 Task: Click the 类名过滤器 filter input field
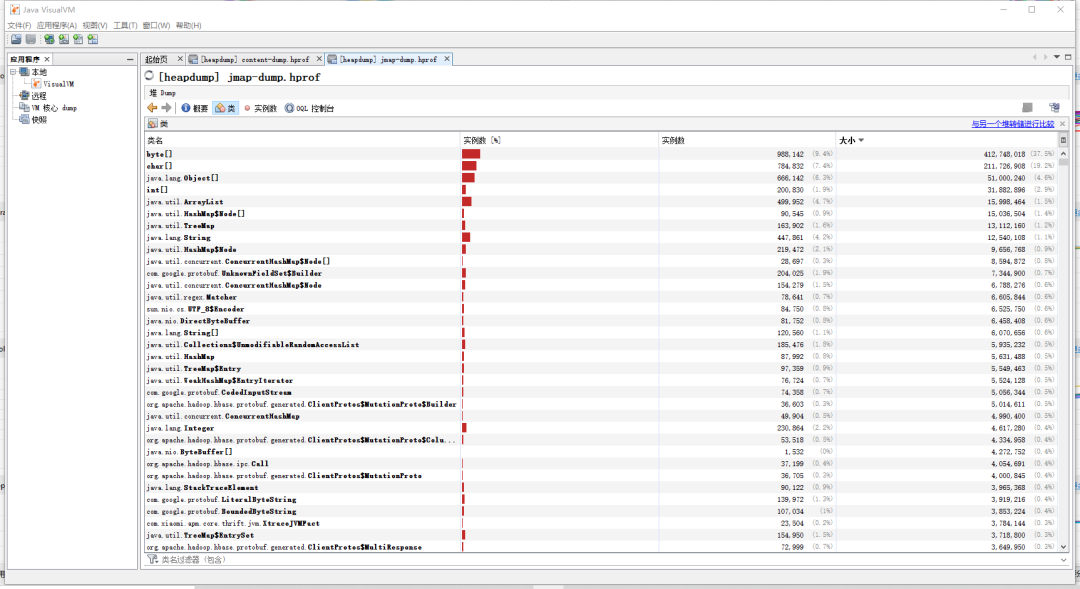click(x=606, y=559)
